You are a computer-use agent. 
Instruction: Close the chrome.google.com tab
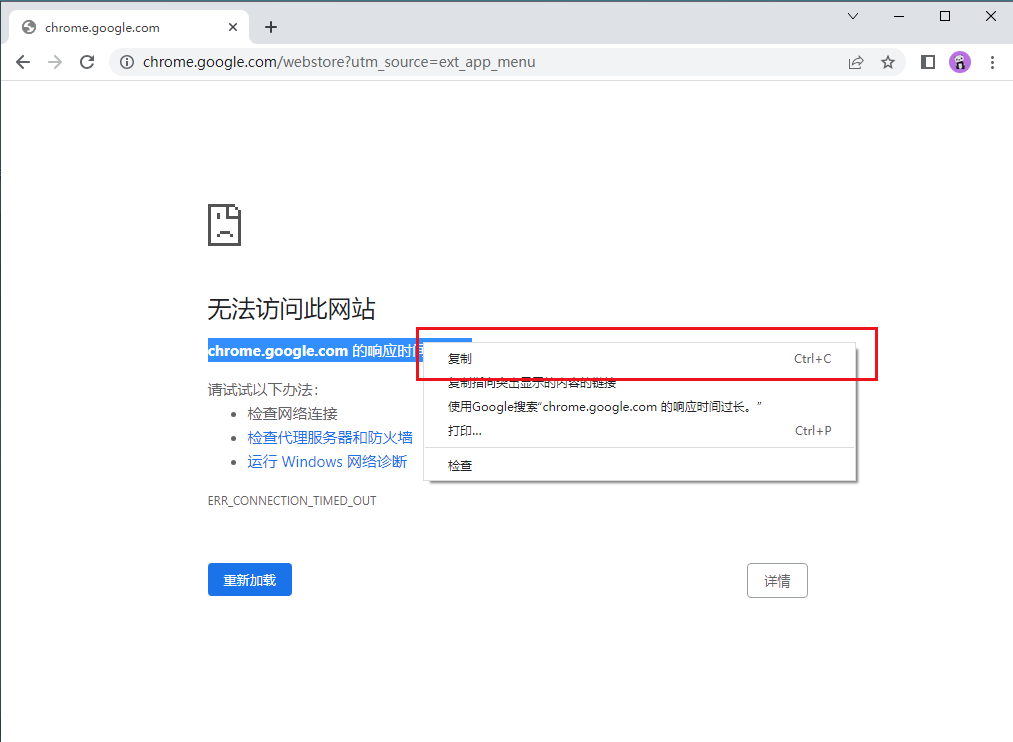(233, 27)
